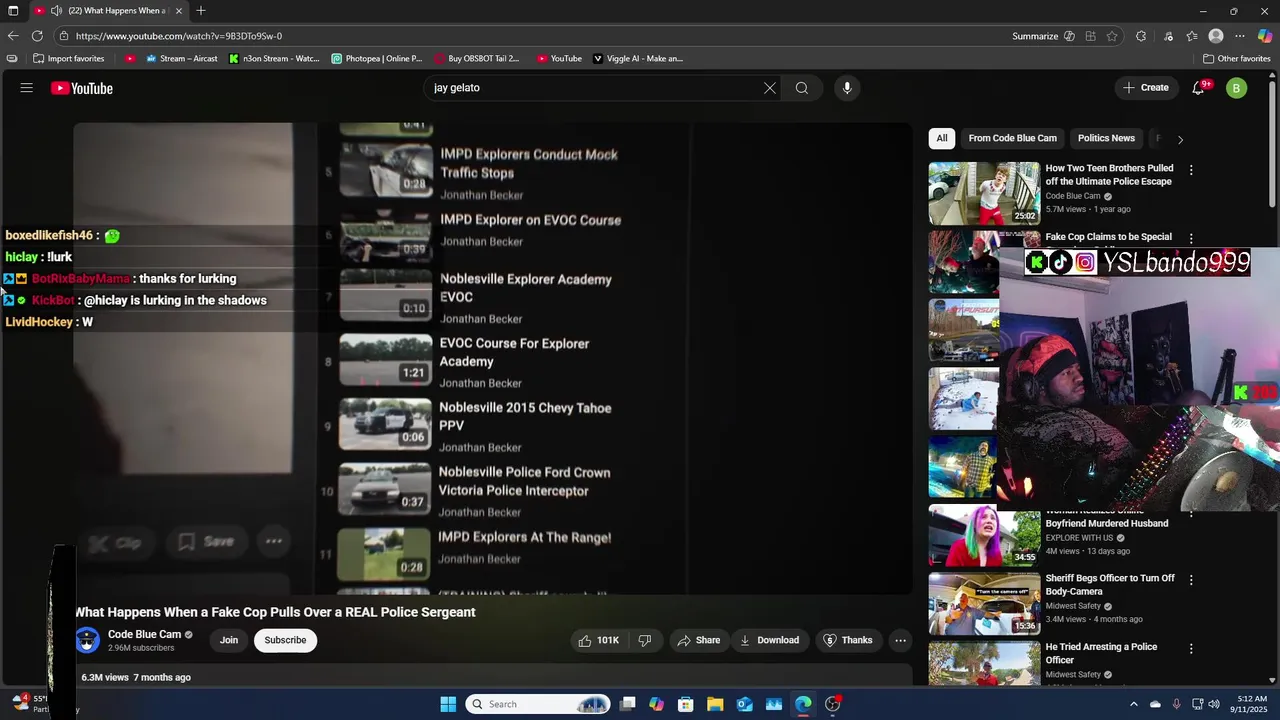Go to the YouTube home logo
Viewport: 1280px width, 720px height.
pos(82,88)
